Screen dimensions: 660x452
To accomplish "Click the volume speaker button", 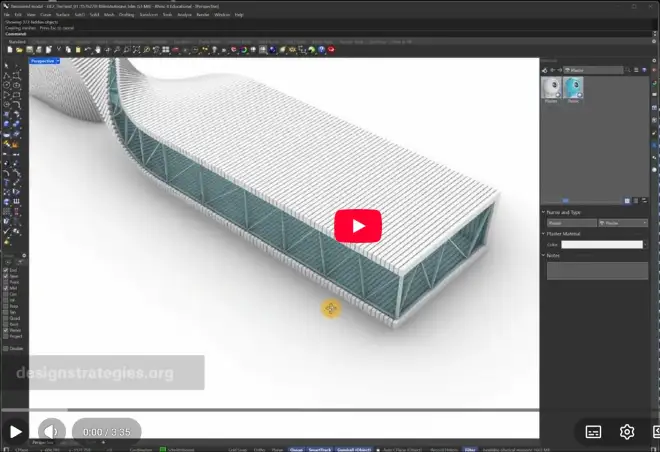I will pyautogui.click(x=51, y=432).
